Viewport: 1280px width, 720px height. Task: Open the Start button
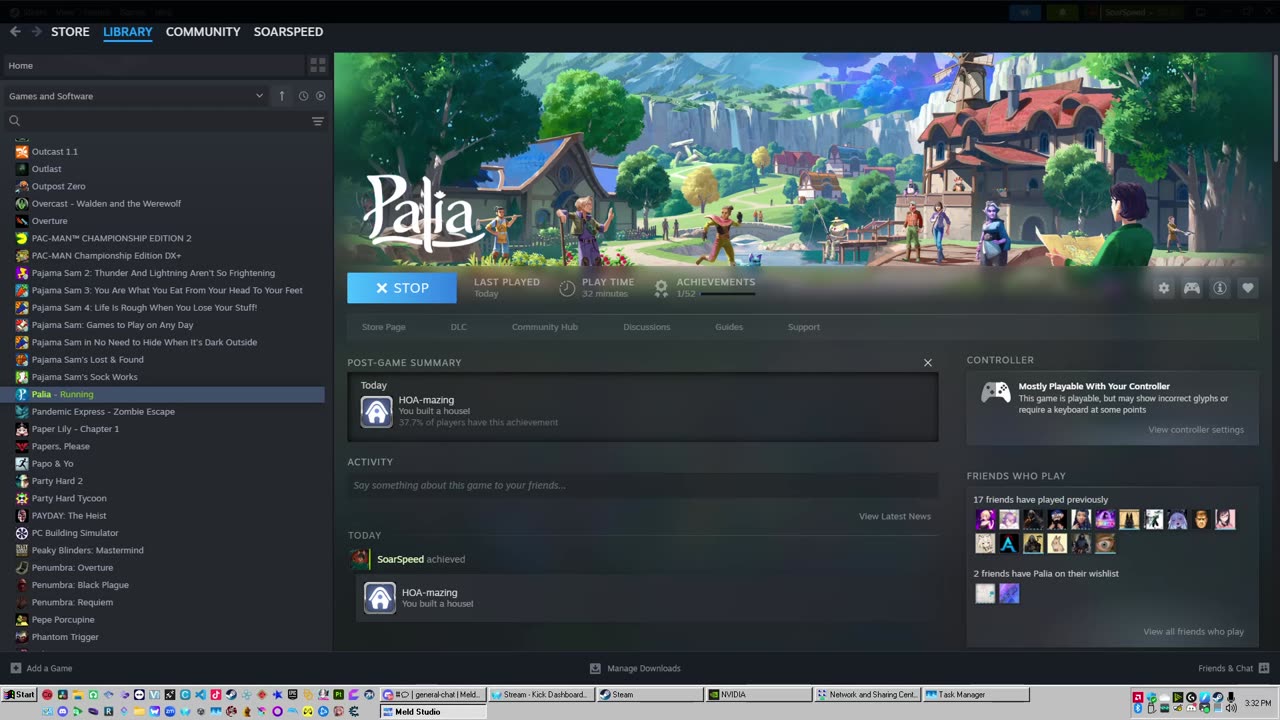point(19,694)
